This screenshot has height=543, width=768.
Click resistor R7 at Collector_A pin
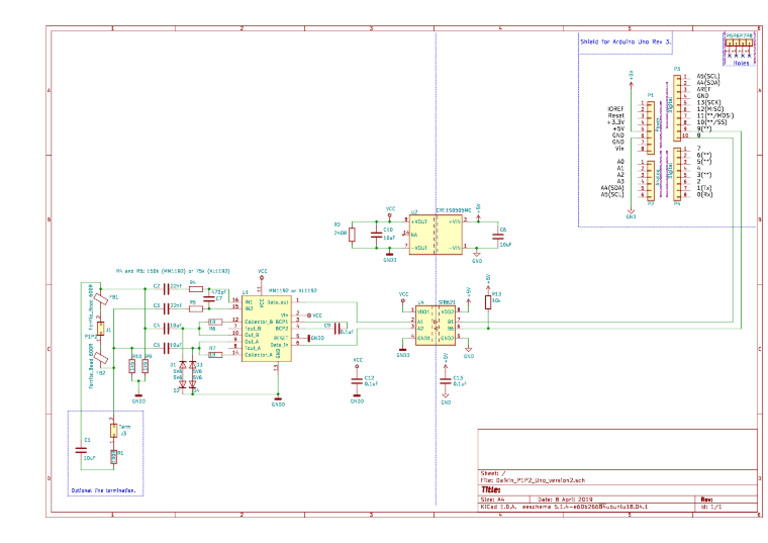(215, 354)
